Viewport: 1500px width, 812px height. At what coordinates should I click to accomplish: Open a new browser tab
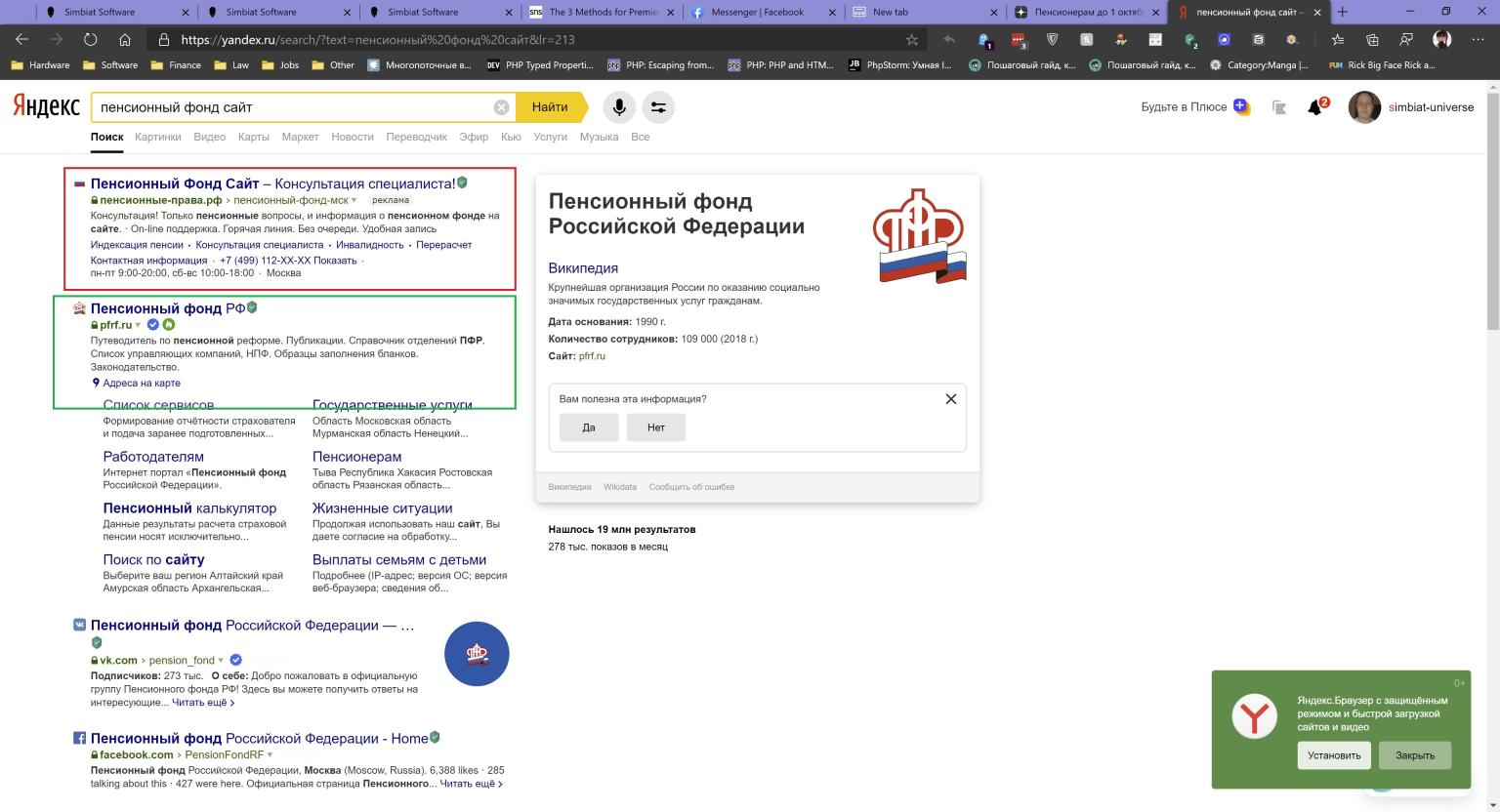1342,12
